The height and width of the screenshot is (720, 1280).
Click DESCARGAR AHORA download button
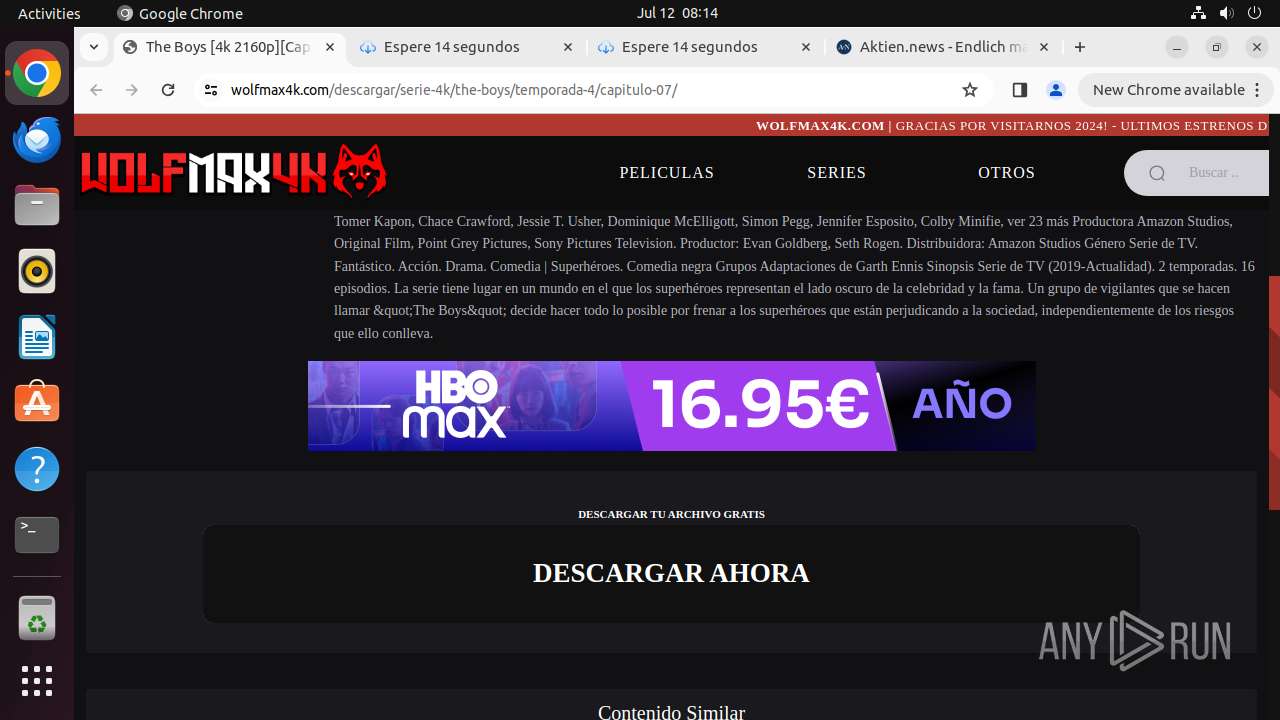671,573
